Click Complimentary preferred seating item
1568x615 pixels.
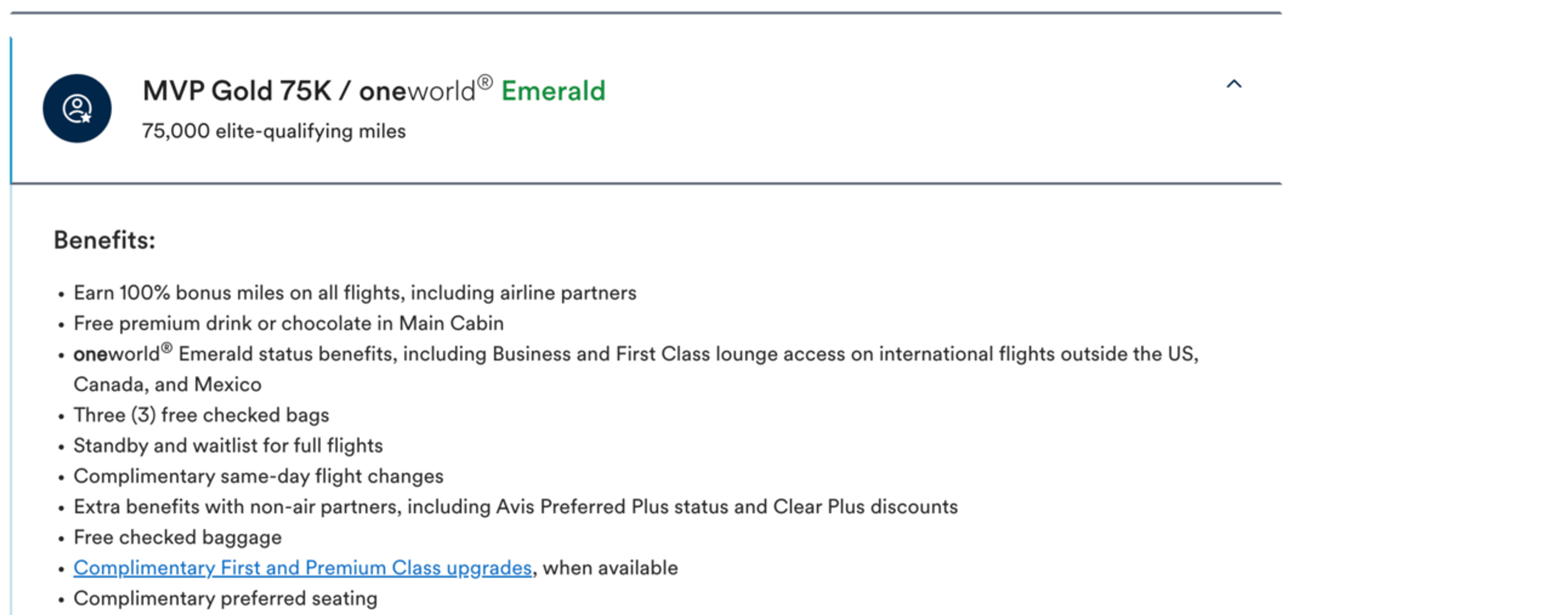(225, 599)
